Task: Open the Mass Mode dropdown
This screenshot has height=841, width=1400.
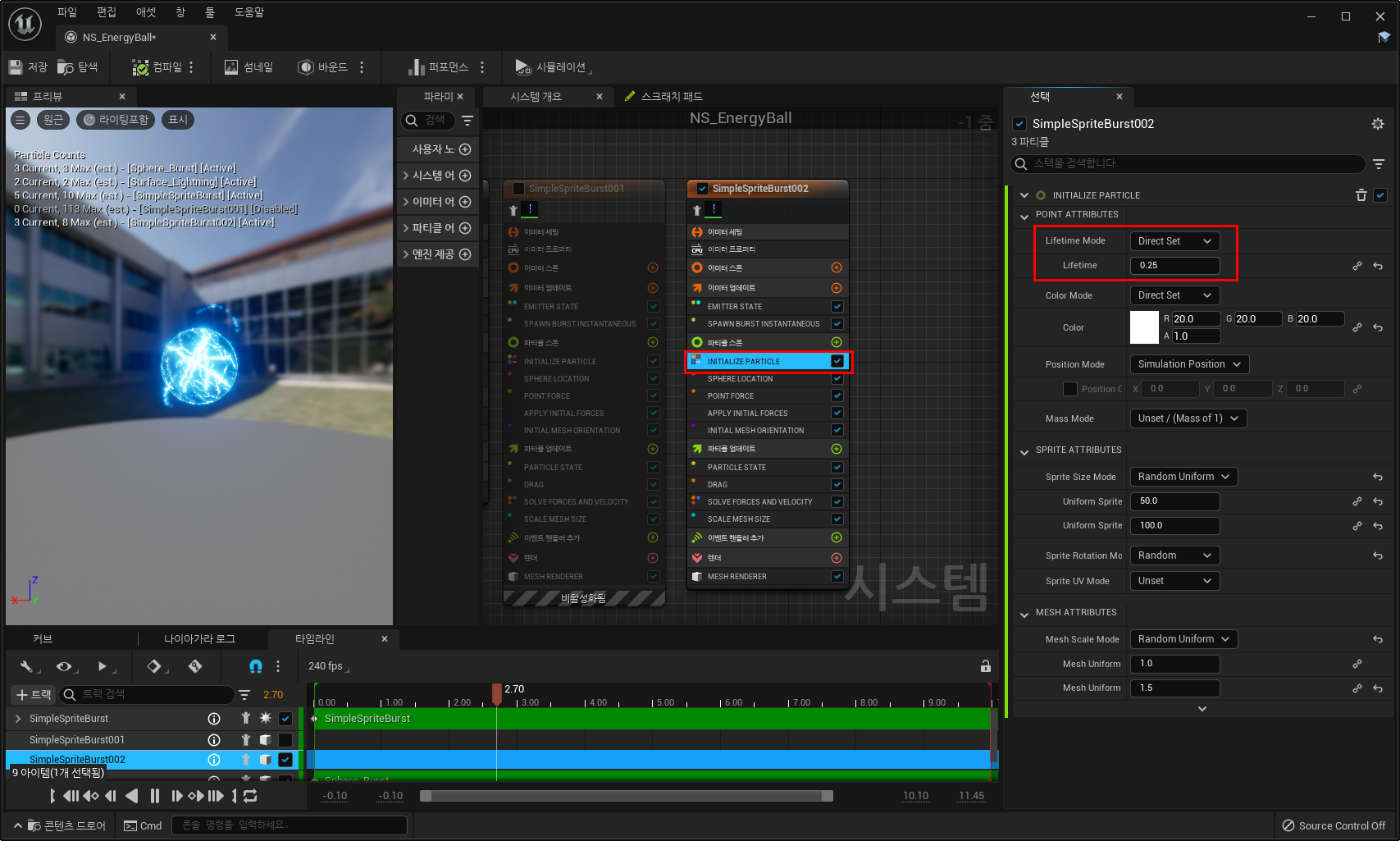Action: click(1188, 418)
